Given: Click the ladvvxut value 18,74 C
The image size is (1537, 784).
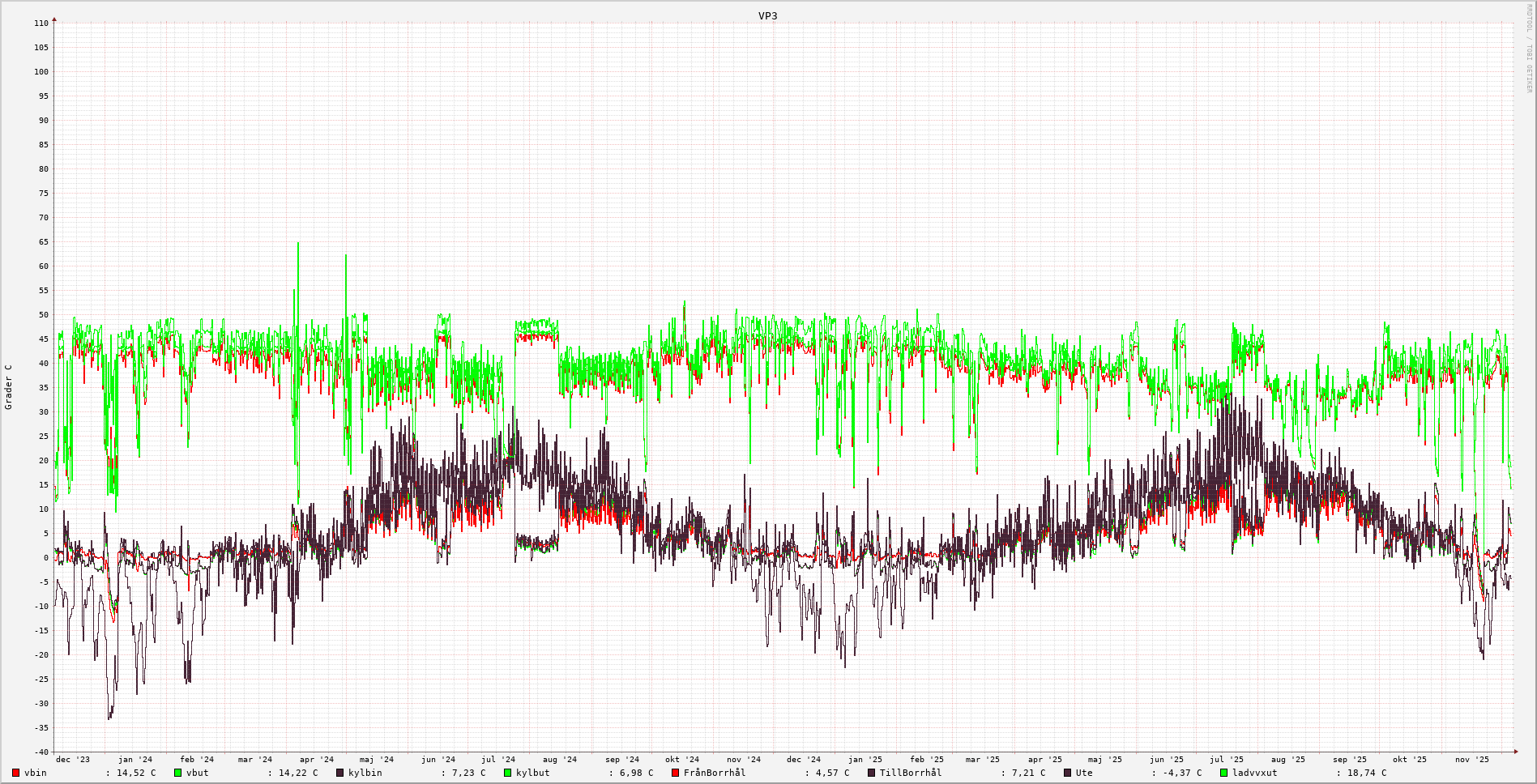Looking at the screenshot, I should coord(1367,773).
